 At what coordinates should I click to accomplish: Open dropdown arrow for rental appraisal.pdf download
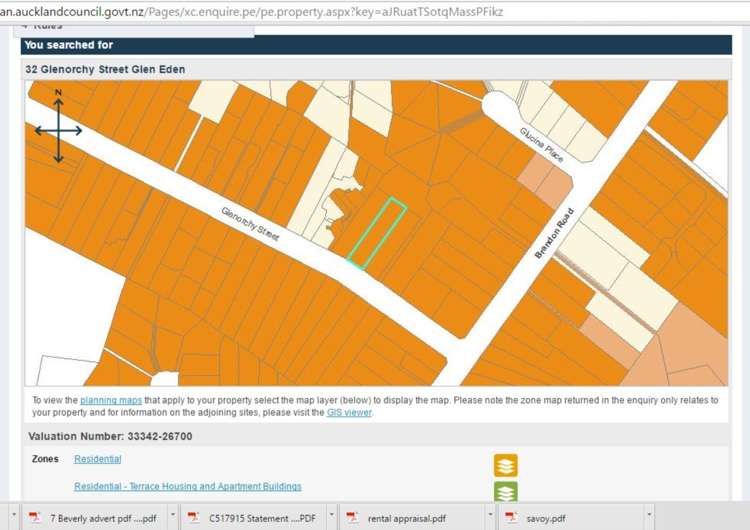click(x=490, y=517)
